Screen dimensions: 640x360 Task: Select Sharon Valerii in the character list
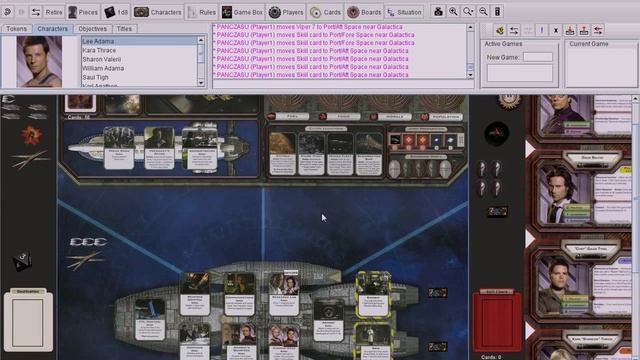[139, 59]
